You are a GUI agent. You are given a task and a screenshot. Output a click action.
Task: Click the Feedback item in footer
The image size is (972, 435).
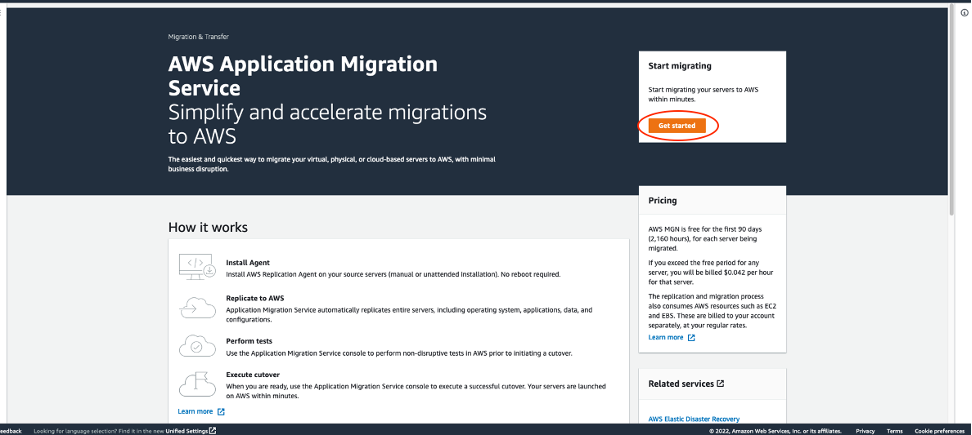click(11, 431)
